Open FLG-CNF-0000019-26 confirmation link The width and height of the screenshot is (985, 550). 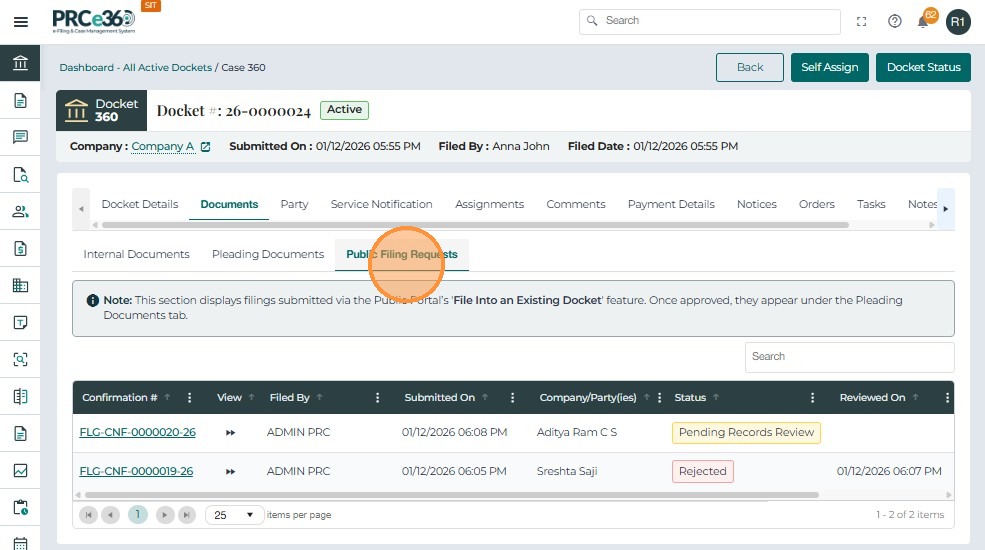coord(136,471)
